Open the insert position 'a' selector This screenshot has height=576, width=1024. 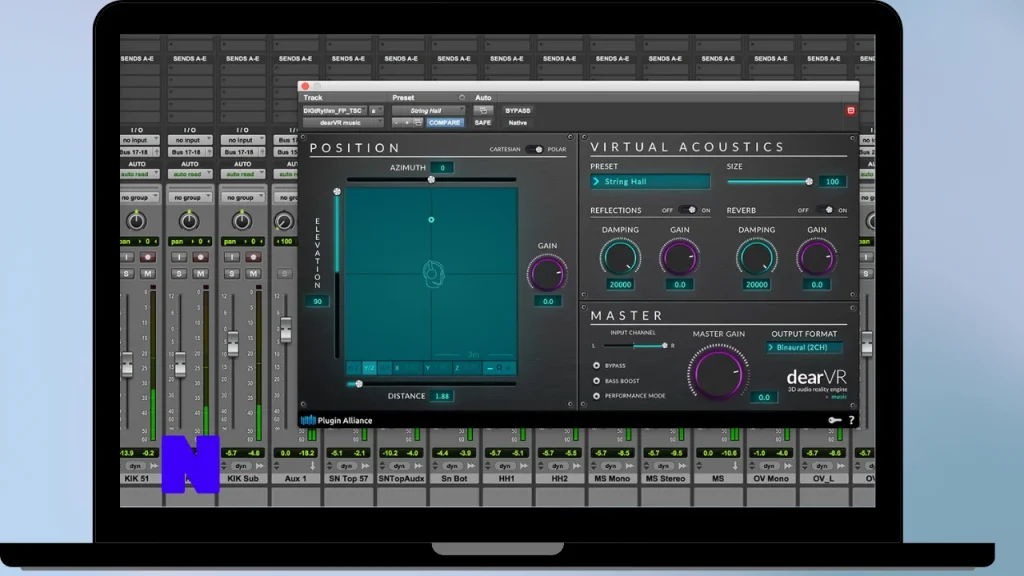click(376, 111)
